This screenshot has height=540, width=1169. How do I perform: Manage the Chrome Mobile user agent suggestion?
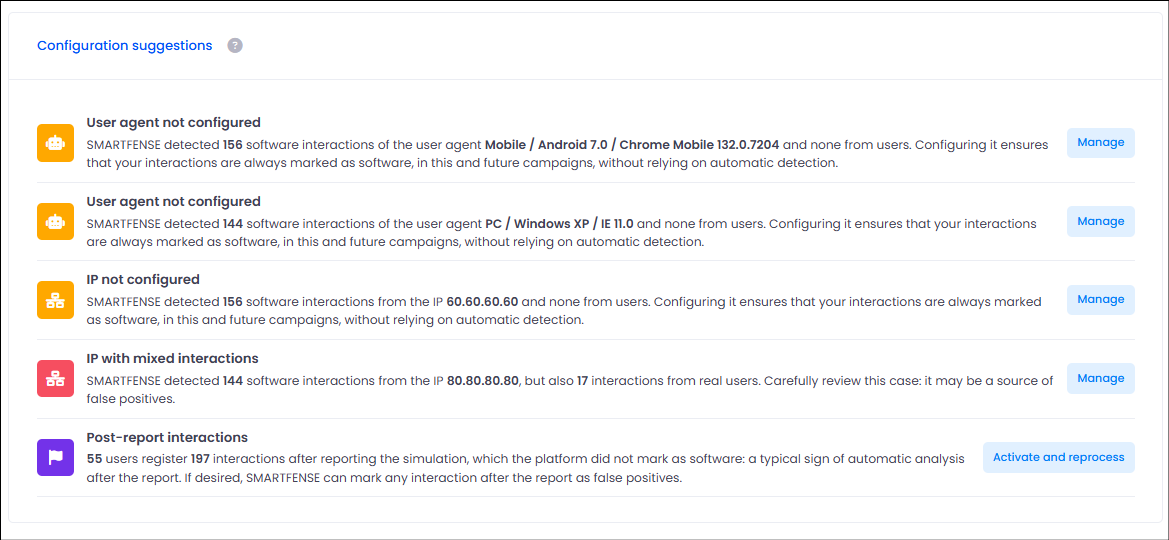click(1100, 142)
